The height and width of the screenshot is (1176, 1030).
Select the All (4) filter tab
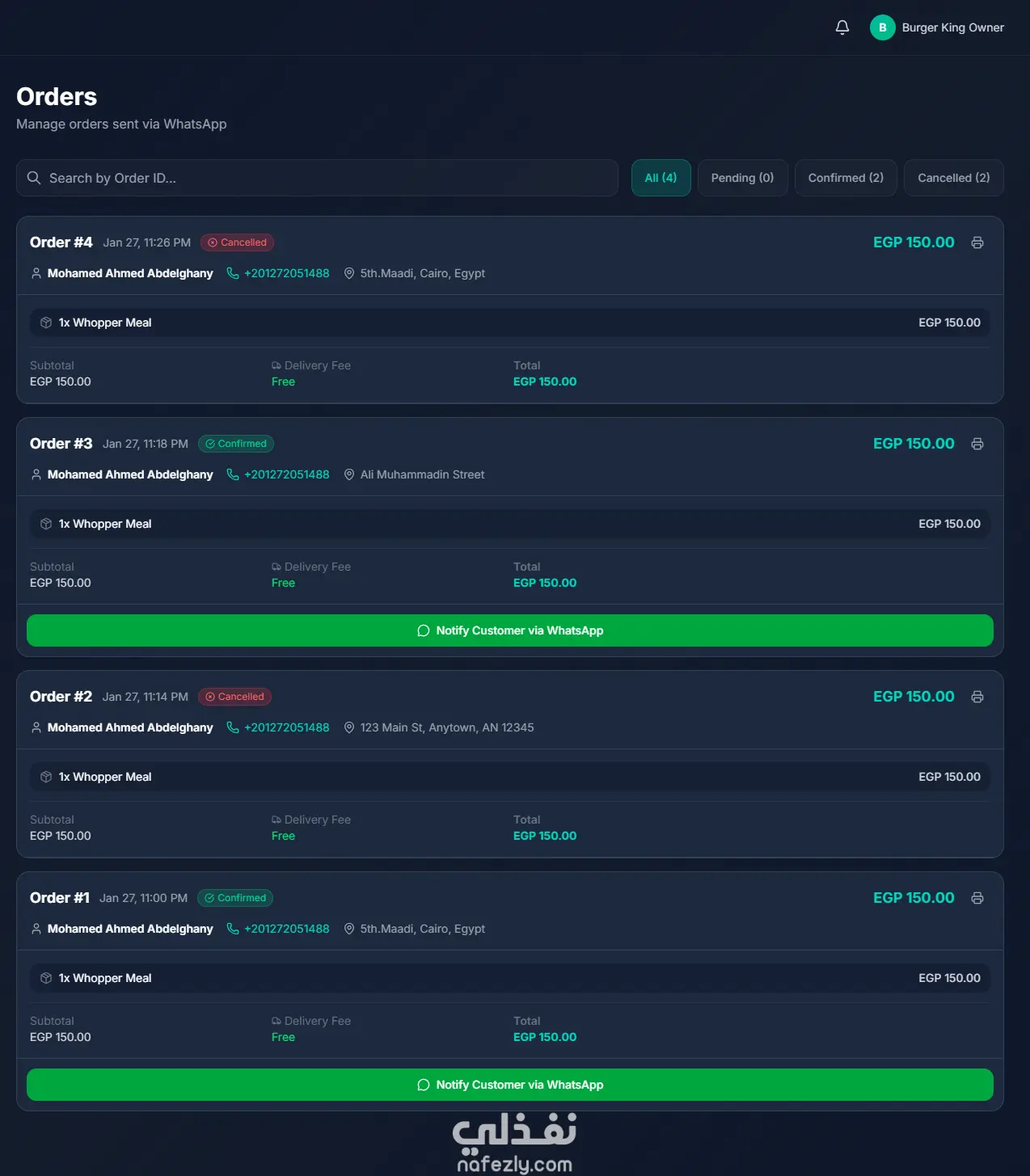tap(661, 178)
